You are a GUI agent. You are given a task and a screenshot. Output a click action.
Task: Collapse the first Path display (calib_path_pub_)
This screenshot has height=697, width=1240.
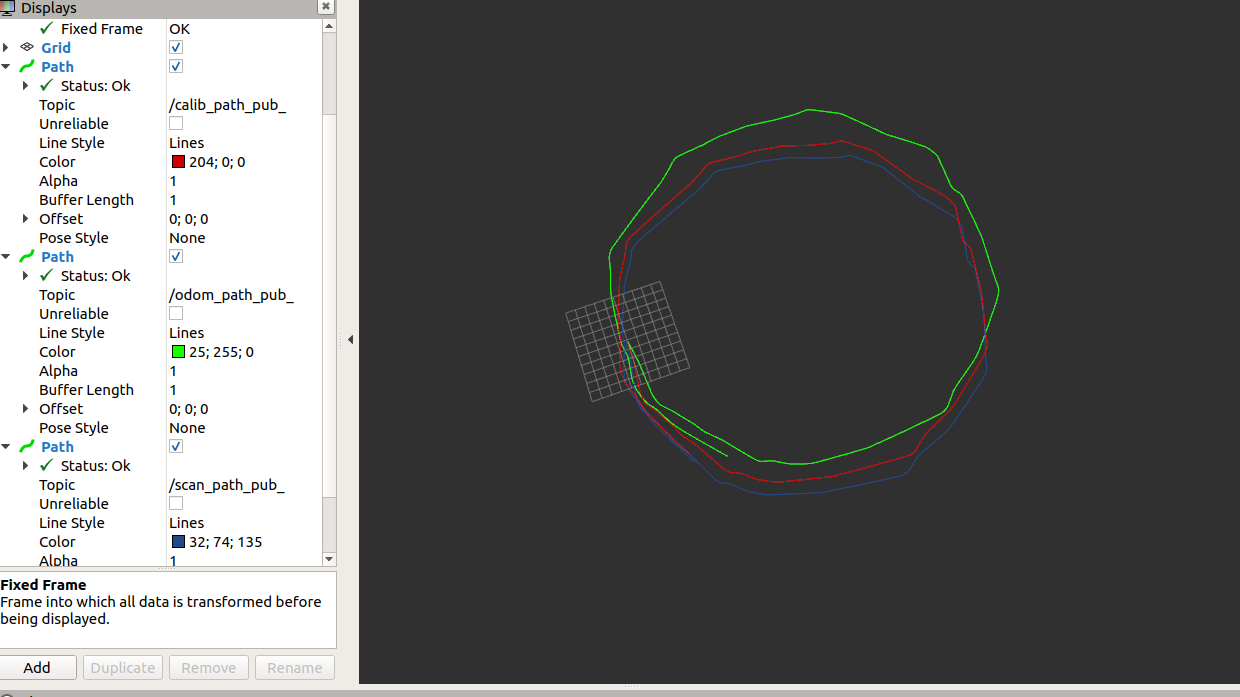pyautogui.click(x=6, y=66)
